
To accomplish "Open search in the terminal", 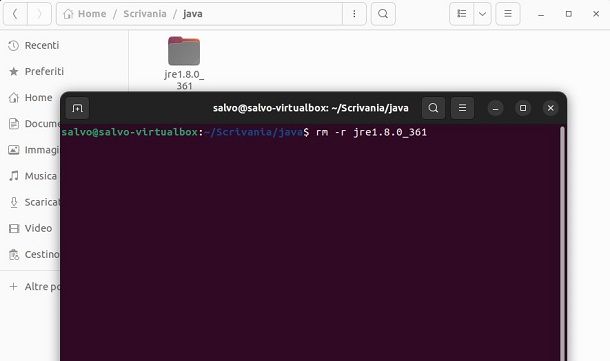I will [433, 108].
